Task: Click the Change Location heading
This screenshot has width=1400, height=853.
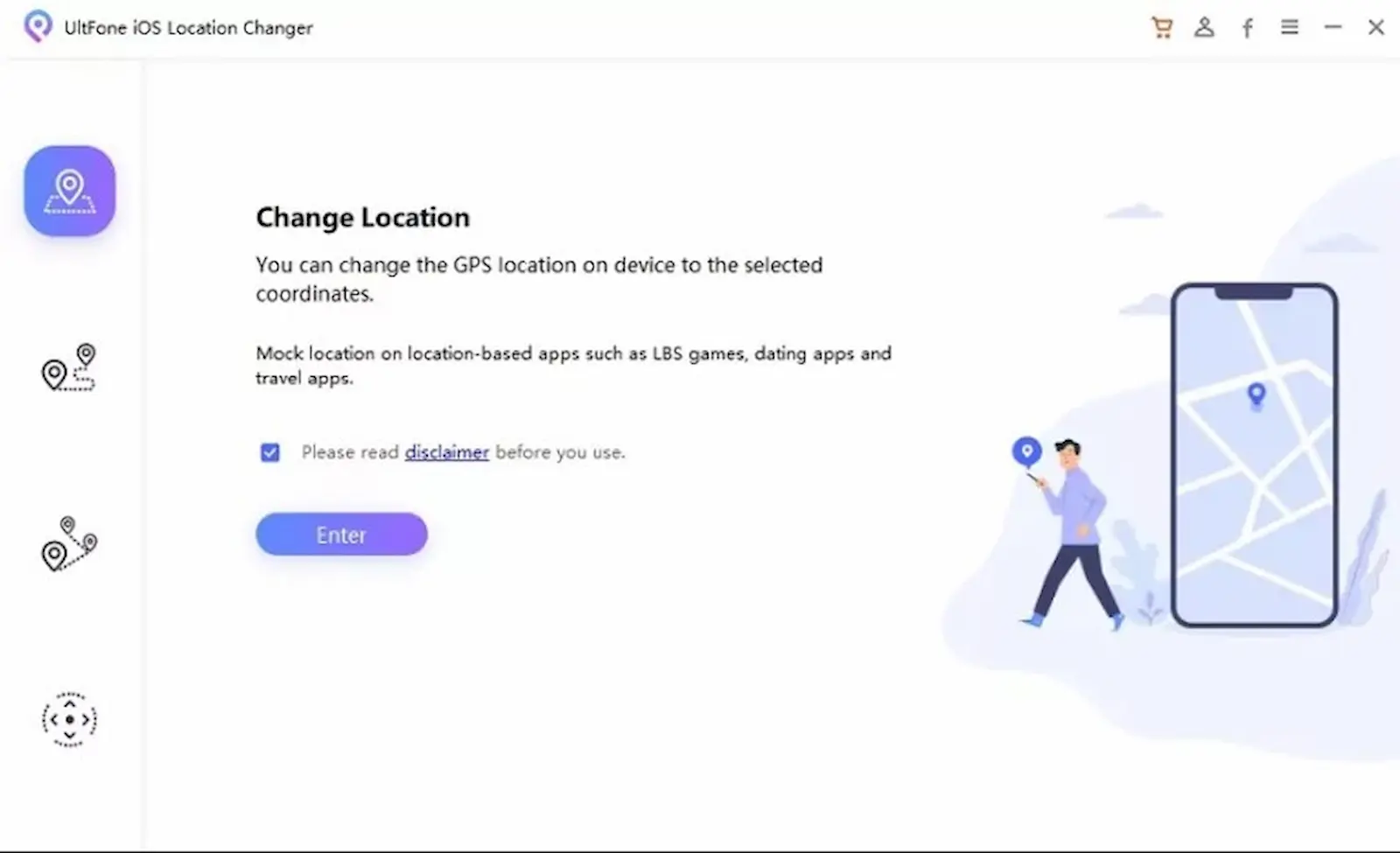Action: coord(362,217)
